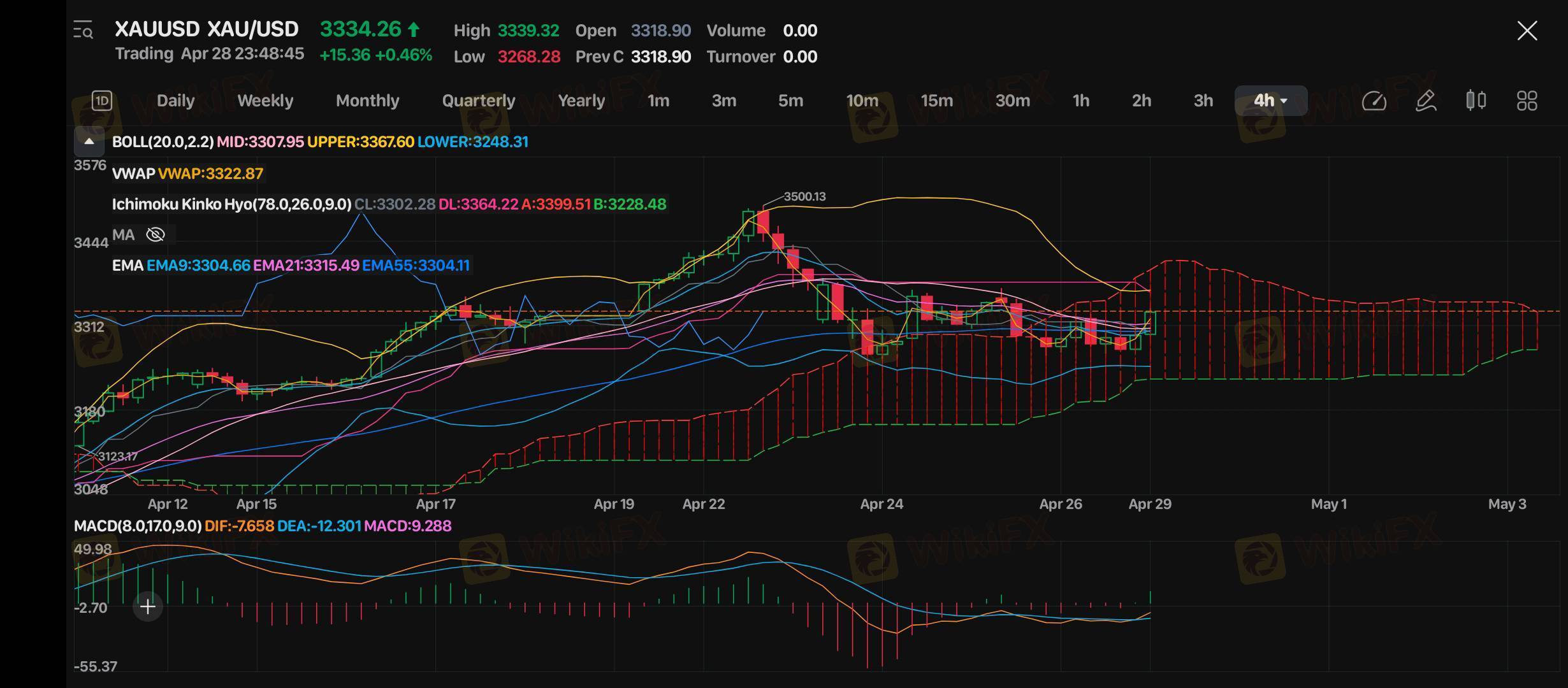Click the MACD indicator label
This screenshot has height=688, width=1568.
(137, 526)
